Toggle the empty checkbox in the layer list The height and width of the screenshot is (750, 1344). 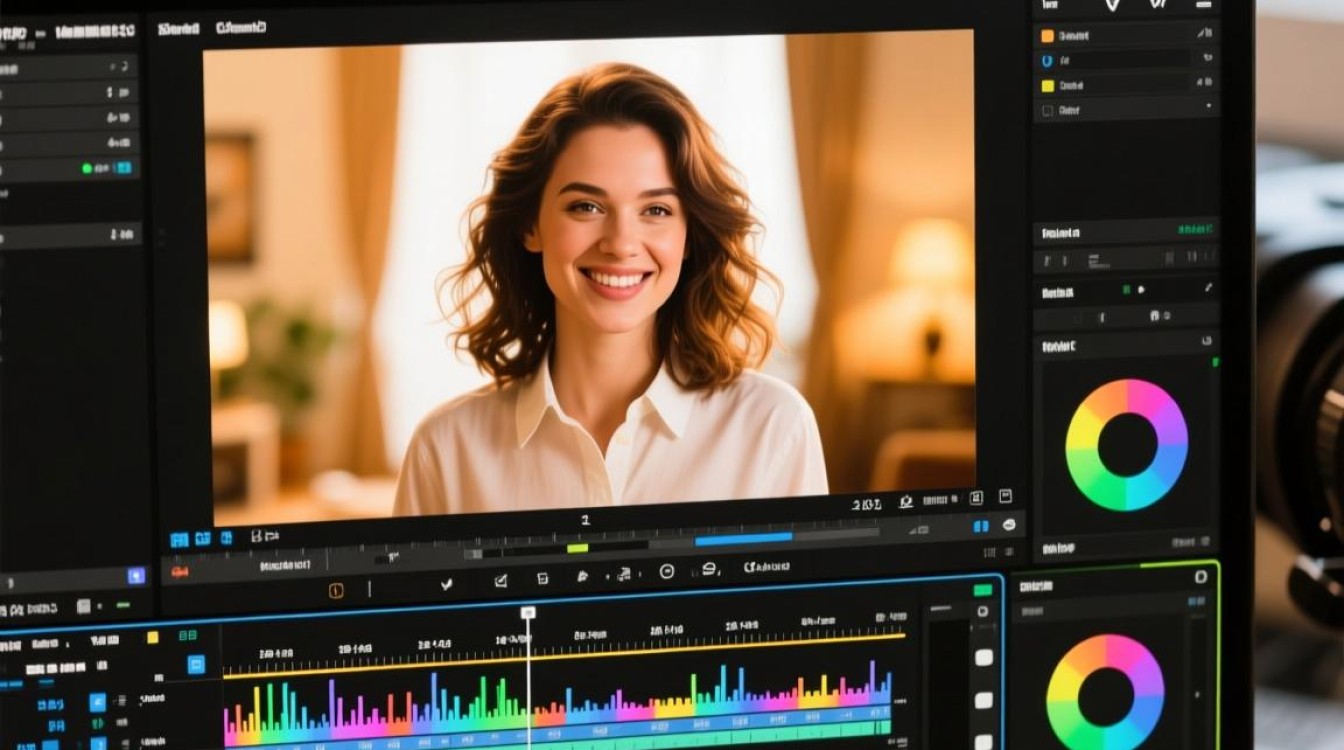[1047, 111]
